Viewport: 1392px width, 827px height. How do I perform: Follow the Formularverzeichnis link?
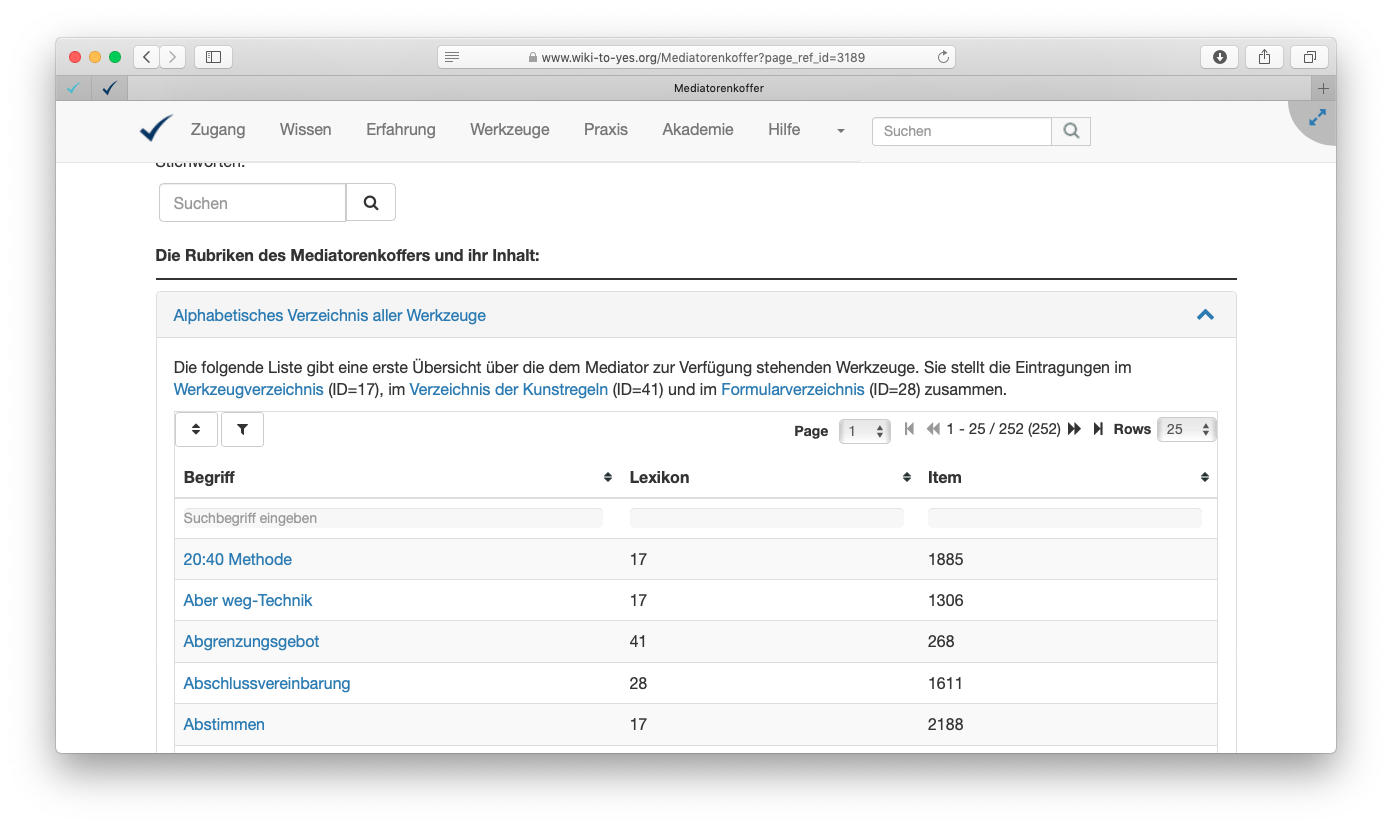pyautogui.click(x=792, y=389)
